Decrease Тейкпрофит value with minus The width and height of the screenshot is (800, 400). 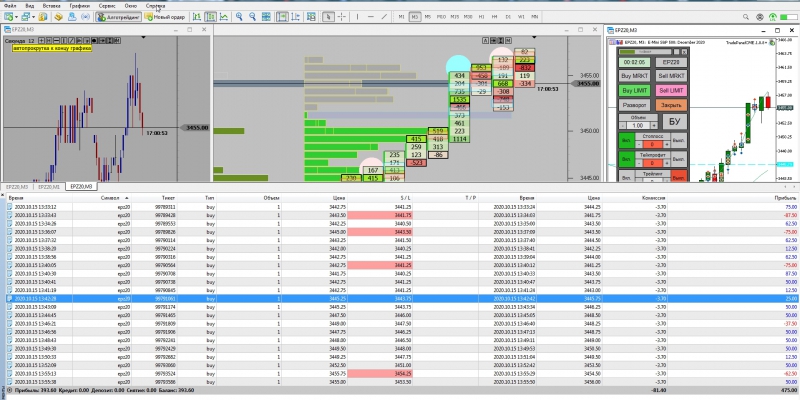click(639, 163)
